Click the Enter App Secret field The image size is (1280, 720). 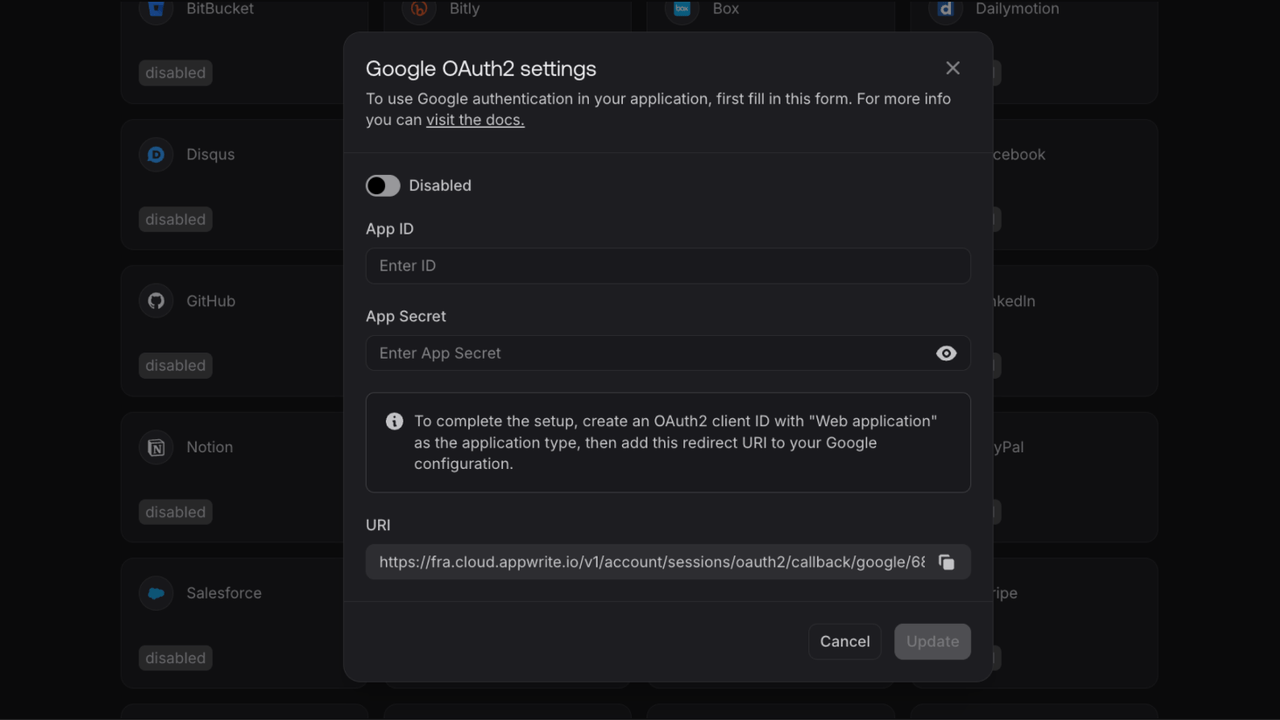[650, 353]
